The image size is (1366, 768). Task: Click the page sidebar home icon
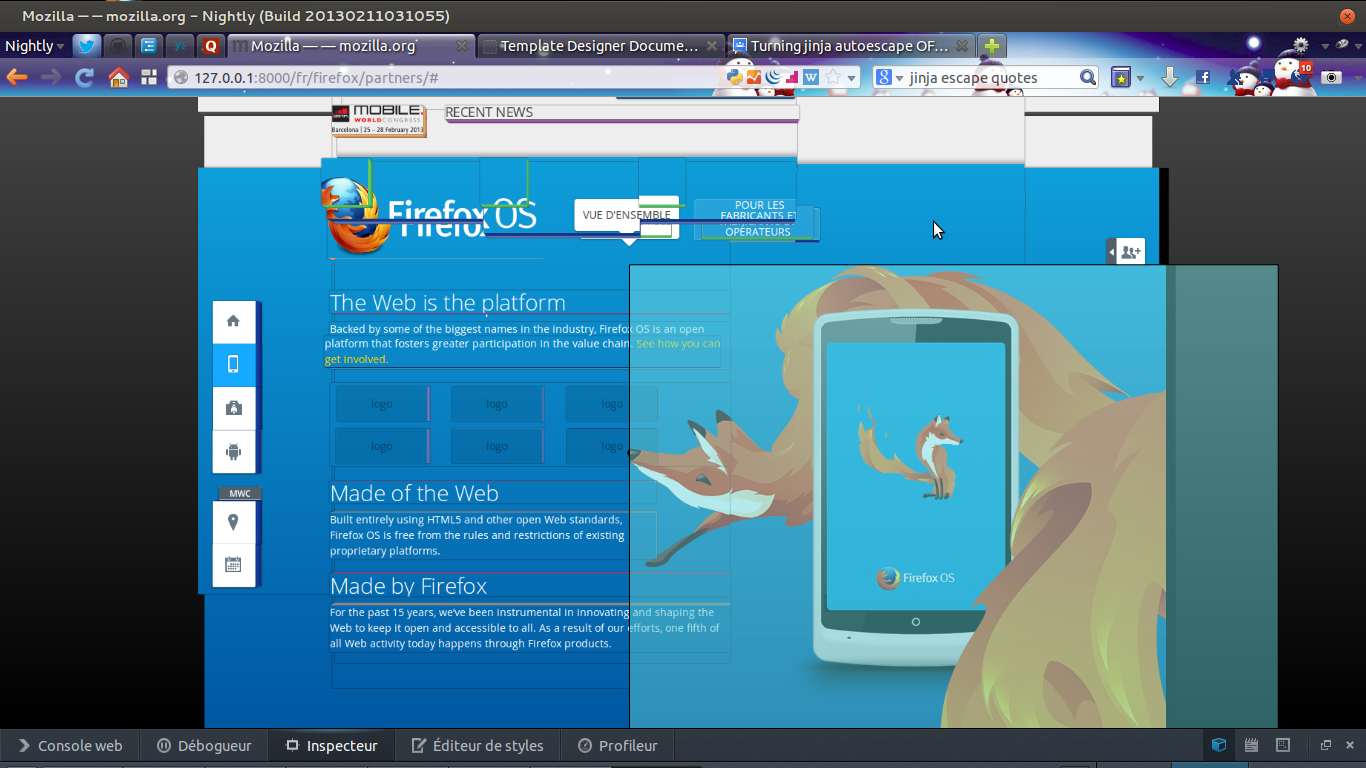[x=233, y=321]
